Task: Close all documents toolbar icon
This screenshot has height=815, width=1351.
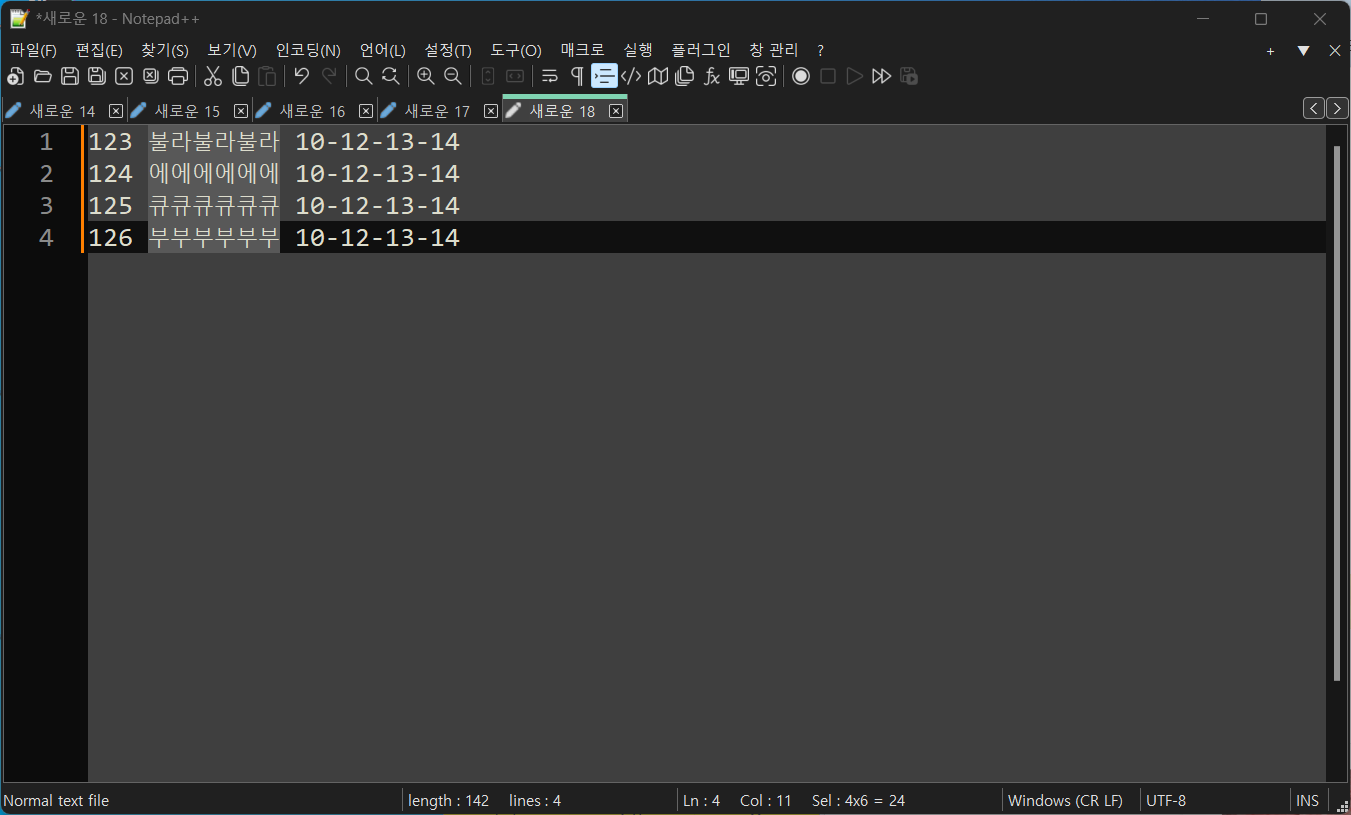Action: click(x=150, y=76)
